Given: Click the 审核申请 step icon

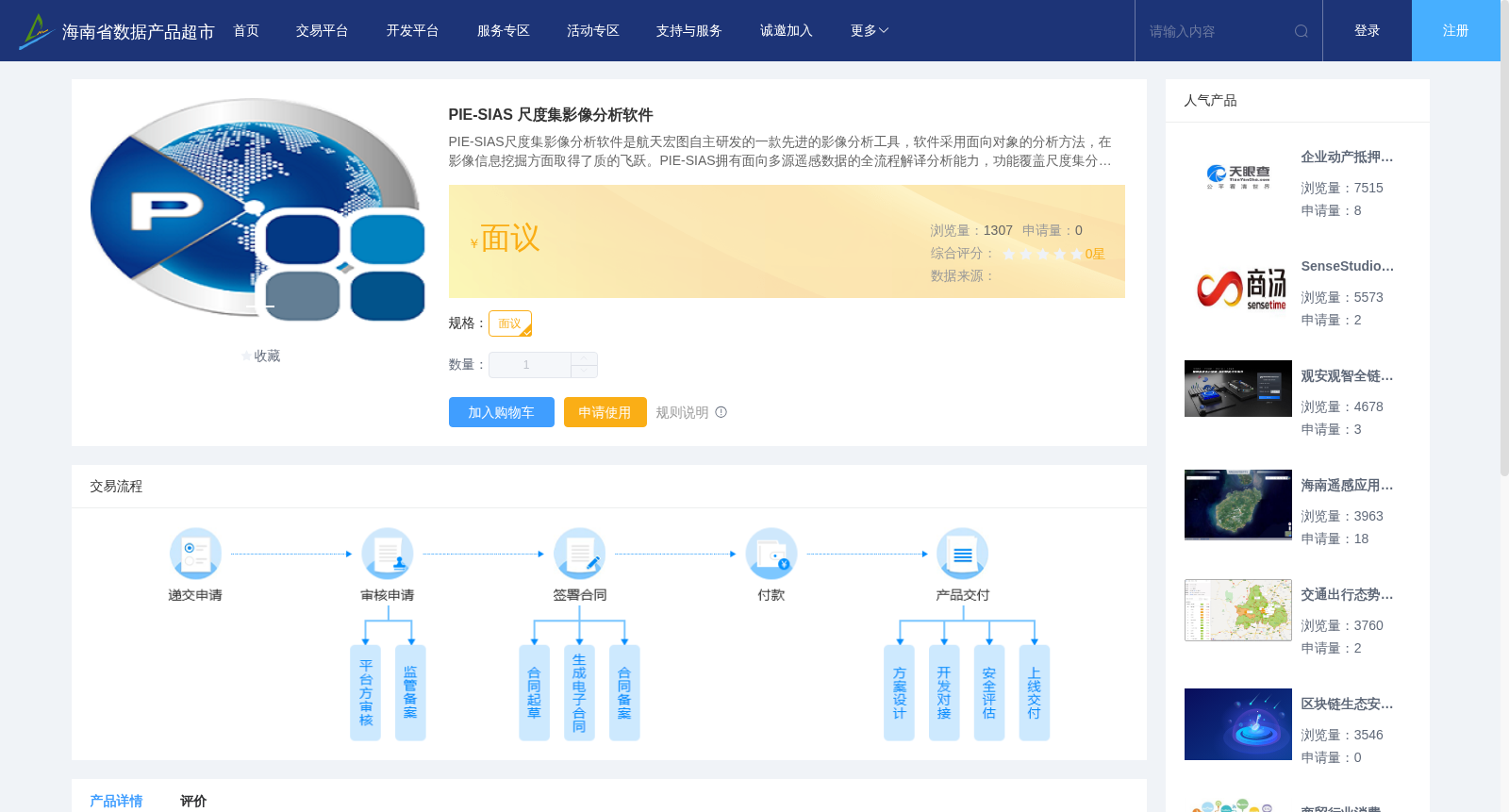Looking at the screenshot, I should click(x=388, y=554).
